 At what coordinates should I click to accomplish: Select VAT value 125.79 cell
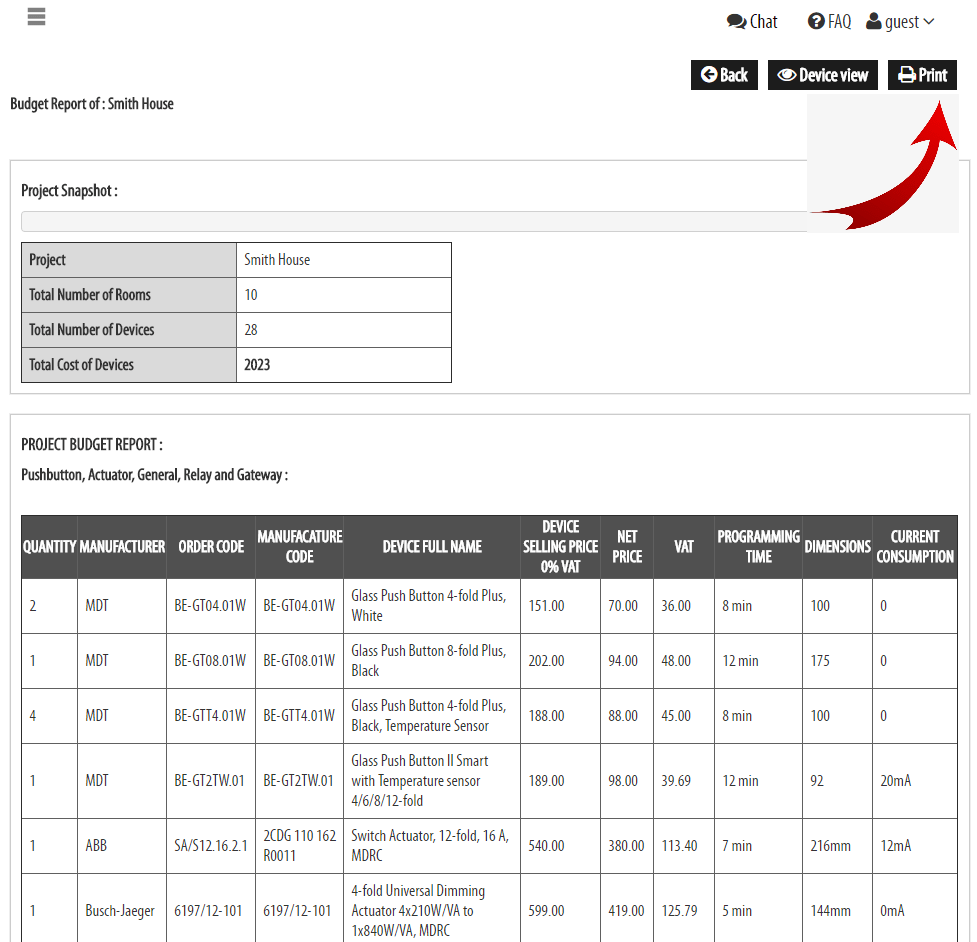(684, 910)
